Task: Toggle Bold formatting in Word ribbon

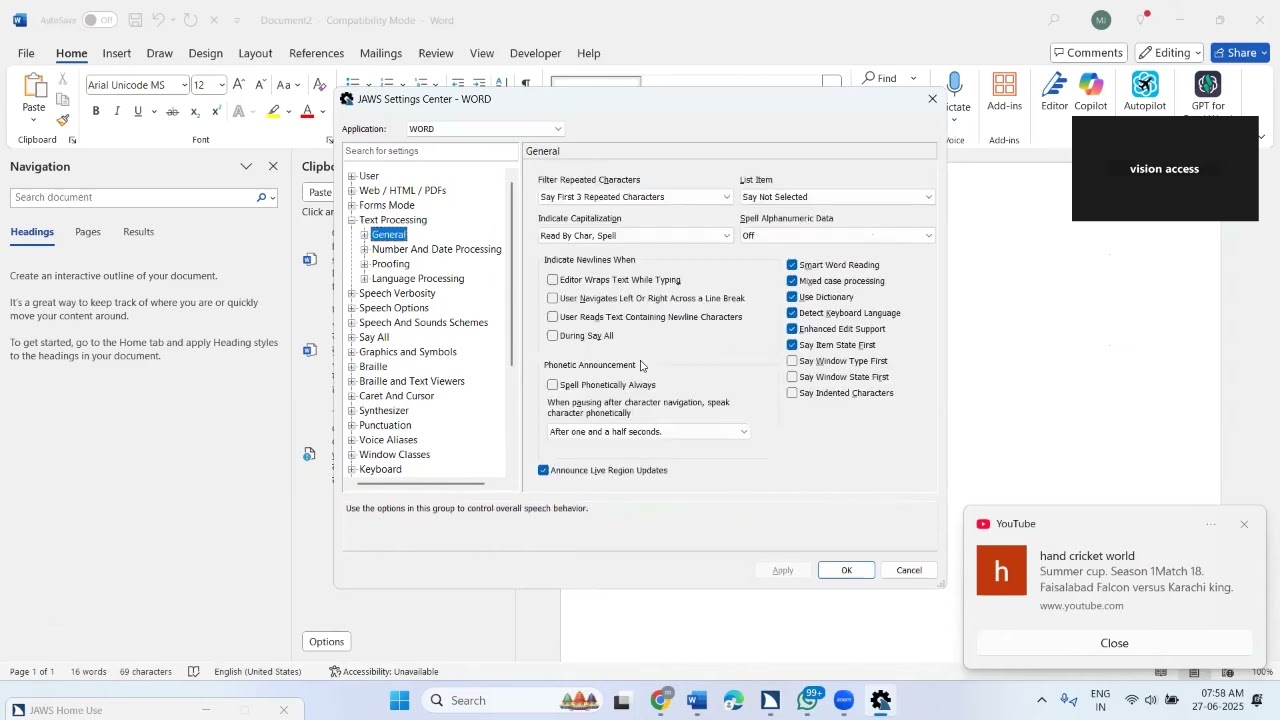Action: click(96, 111)
